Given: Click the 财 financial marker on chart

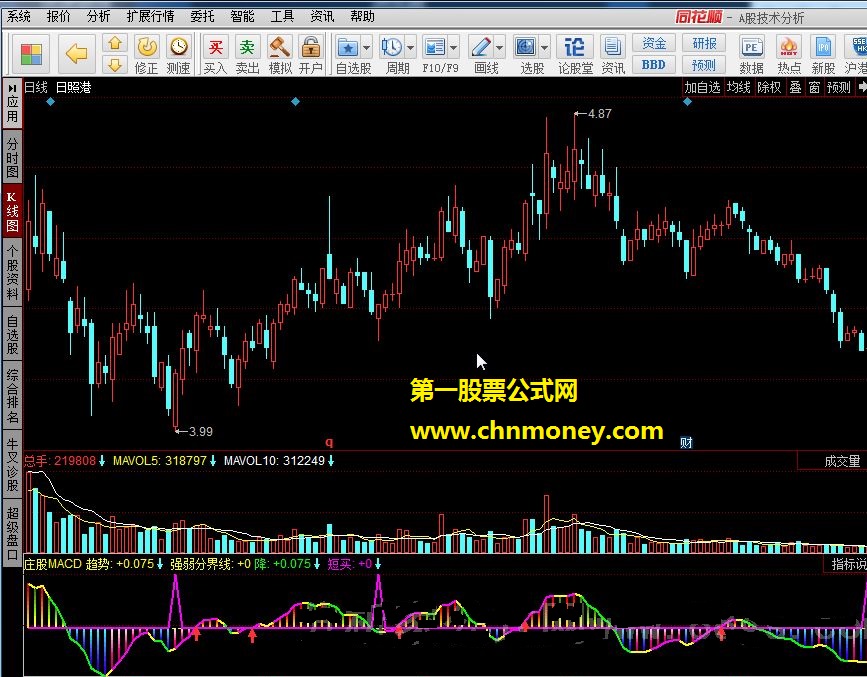Looking at the screenshot, I should [x=686, y=442].
